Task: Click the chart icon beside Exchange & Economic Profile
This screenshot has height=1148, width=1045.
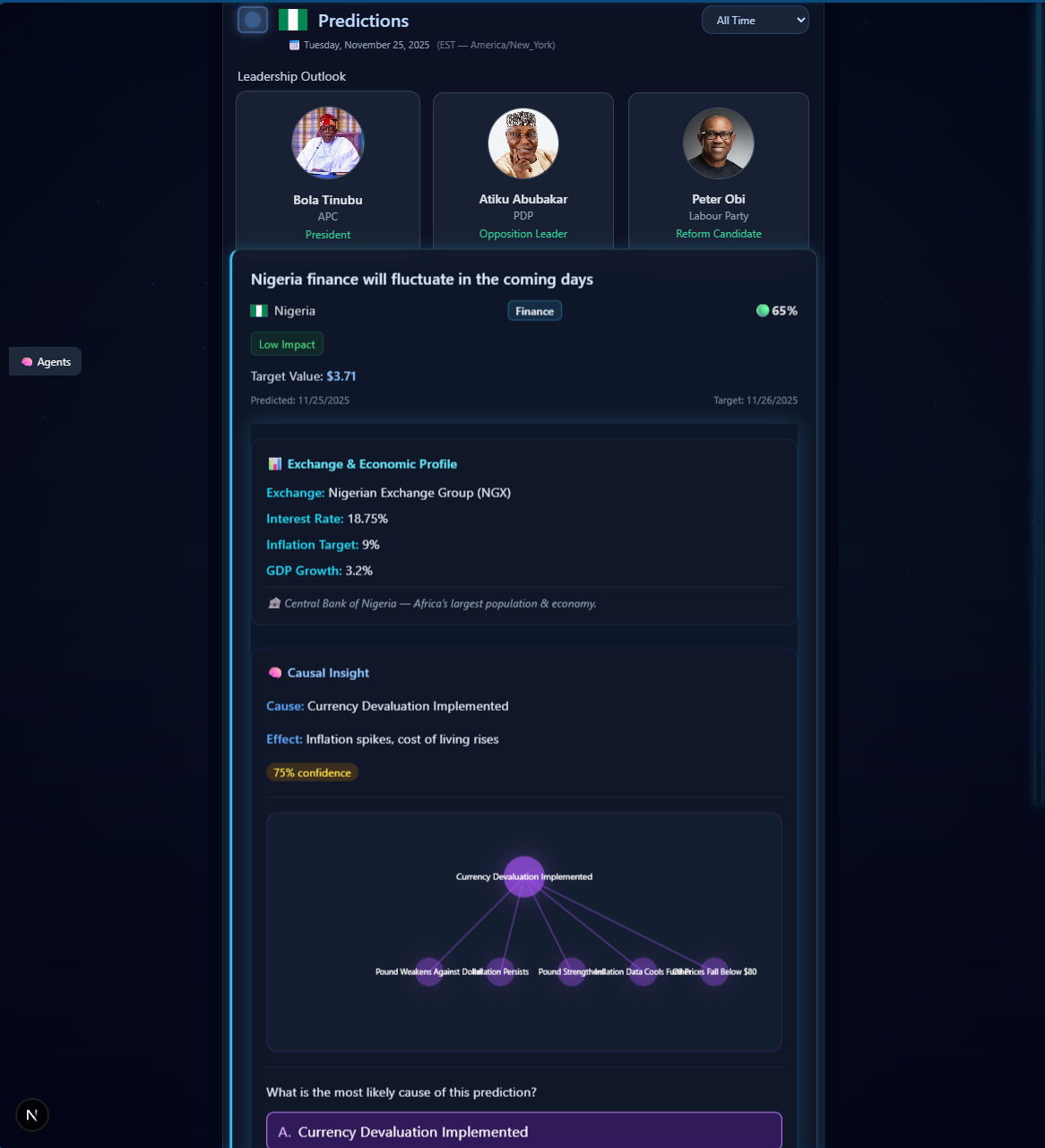Action: click(x=275, y=464)
